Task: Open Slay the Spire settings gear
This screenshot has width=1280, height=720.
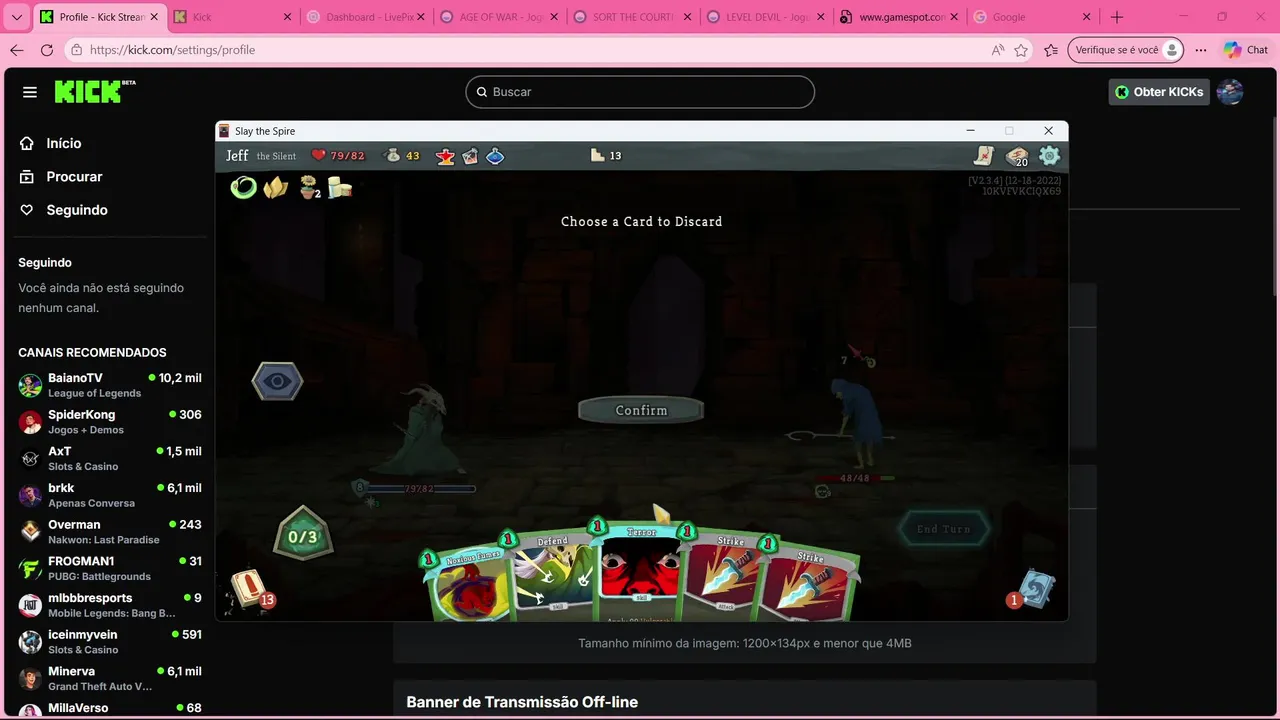Action: (1049, 155)
